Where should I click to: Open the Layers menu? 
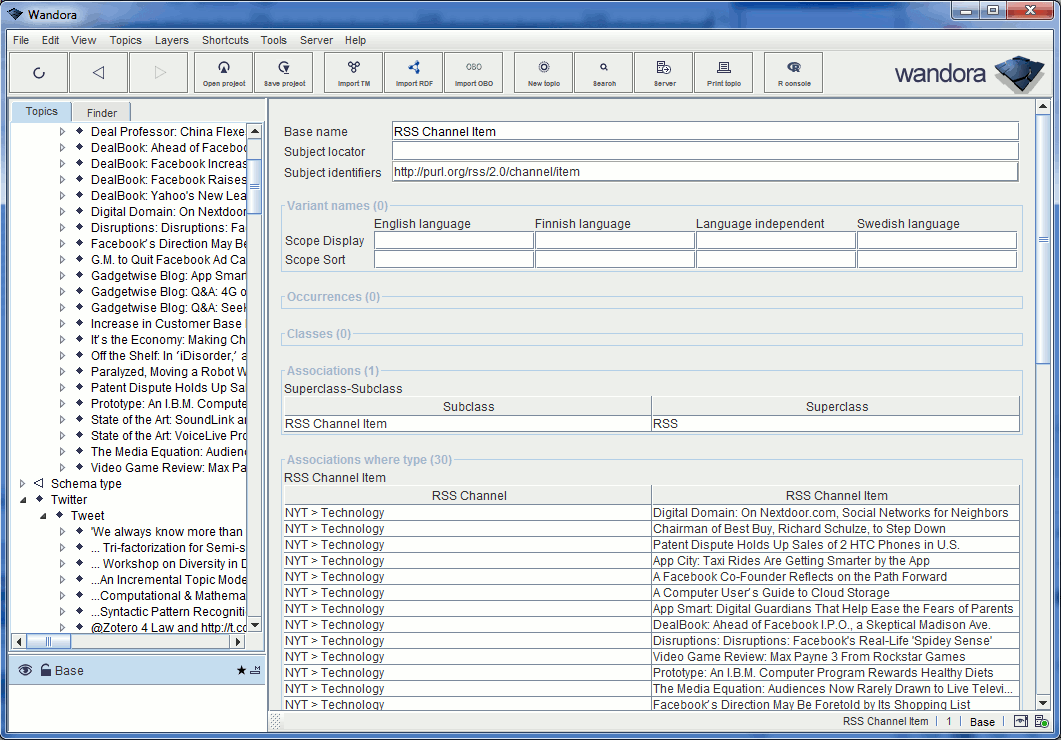coord(171,40)
